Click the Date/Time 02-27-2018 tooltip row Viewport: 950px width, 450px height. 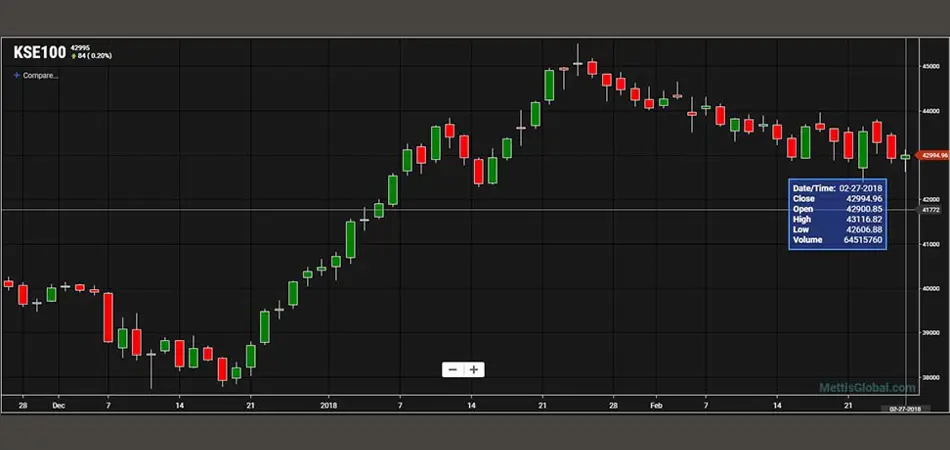pyautogui.click(x=837, y=188)
